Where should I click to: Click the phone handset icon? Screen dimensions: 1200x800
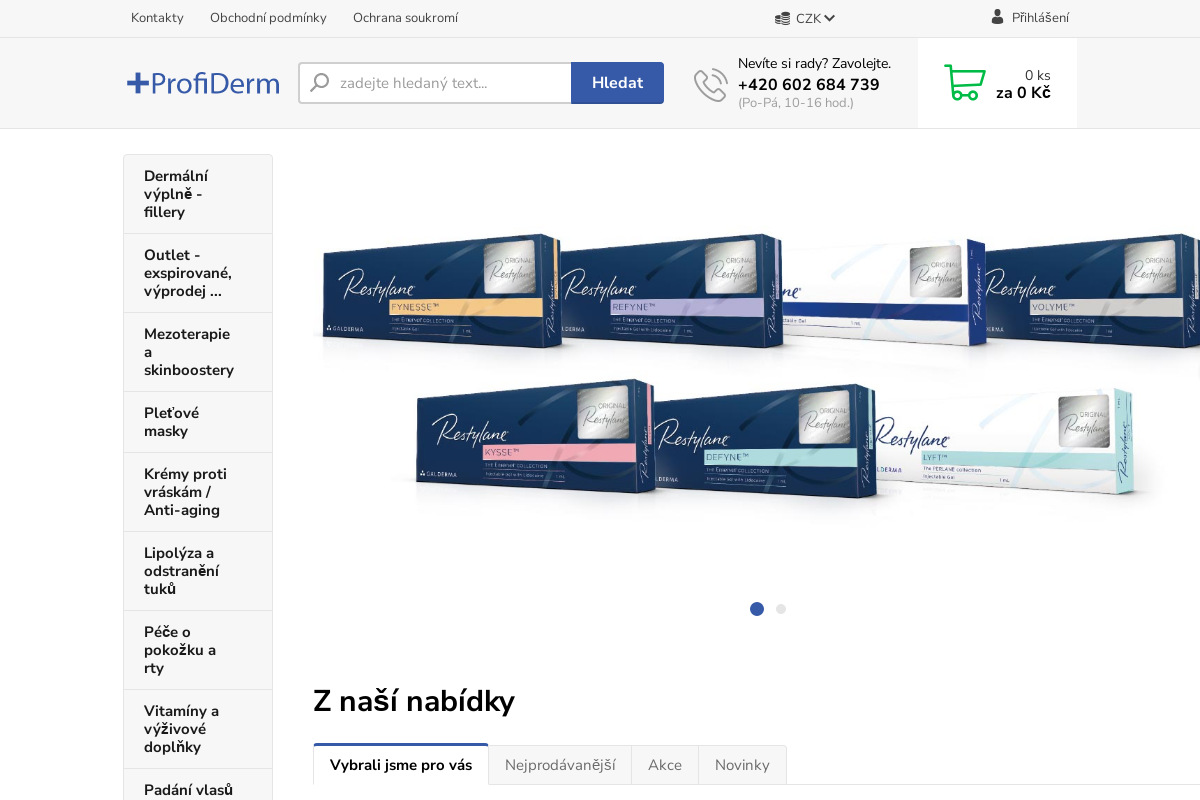tap(710, 84)
